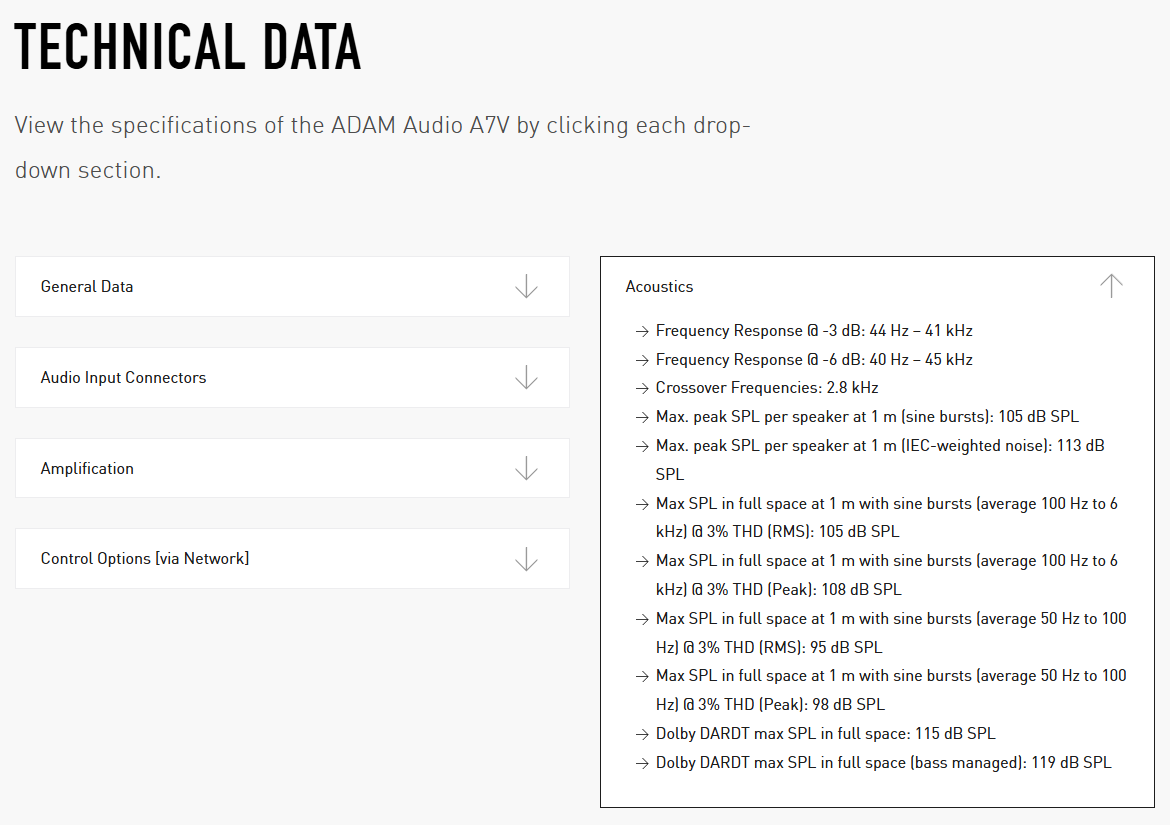The height and width of the screenshot is (825, 1170).
Task: Click the down arrow in Audio Input Connectors row
Action: coord(526,378)
